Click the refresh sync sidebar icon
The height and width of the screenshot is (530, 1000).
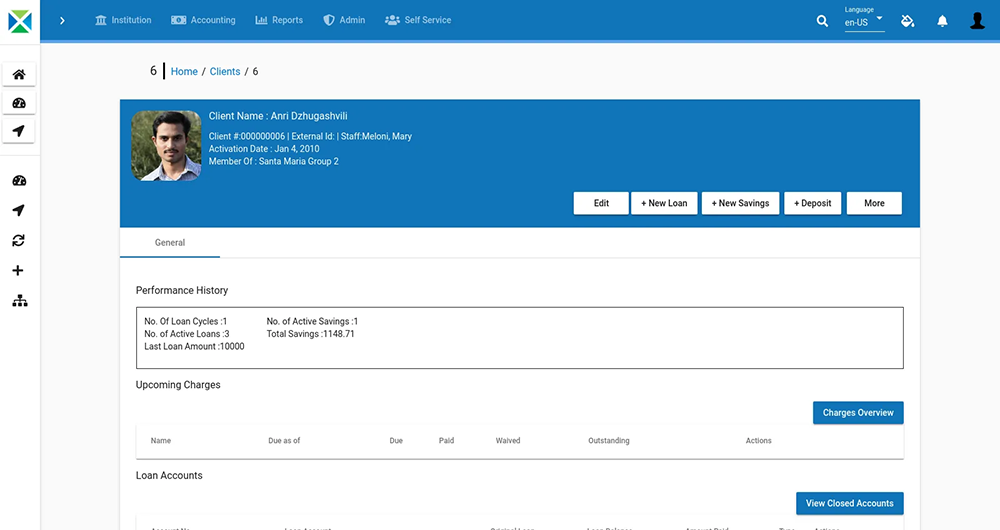18,240
